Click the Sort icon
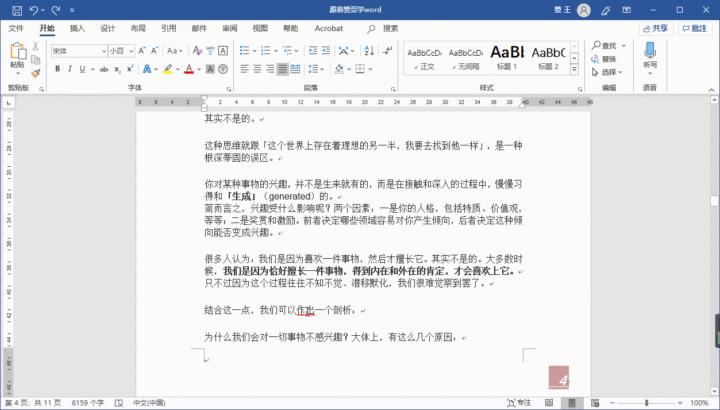The height and width of the screenshot is (410, 720). click(x=369, y=51)
